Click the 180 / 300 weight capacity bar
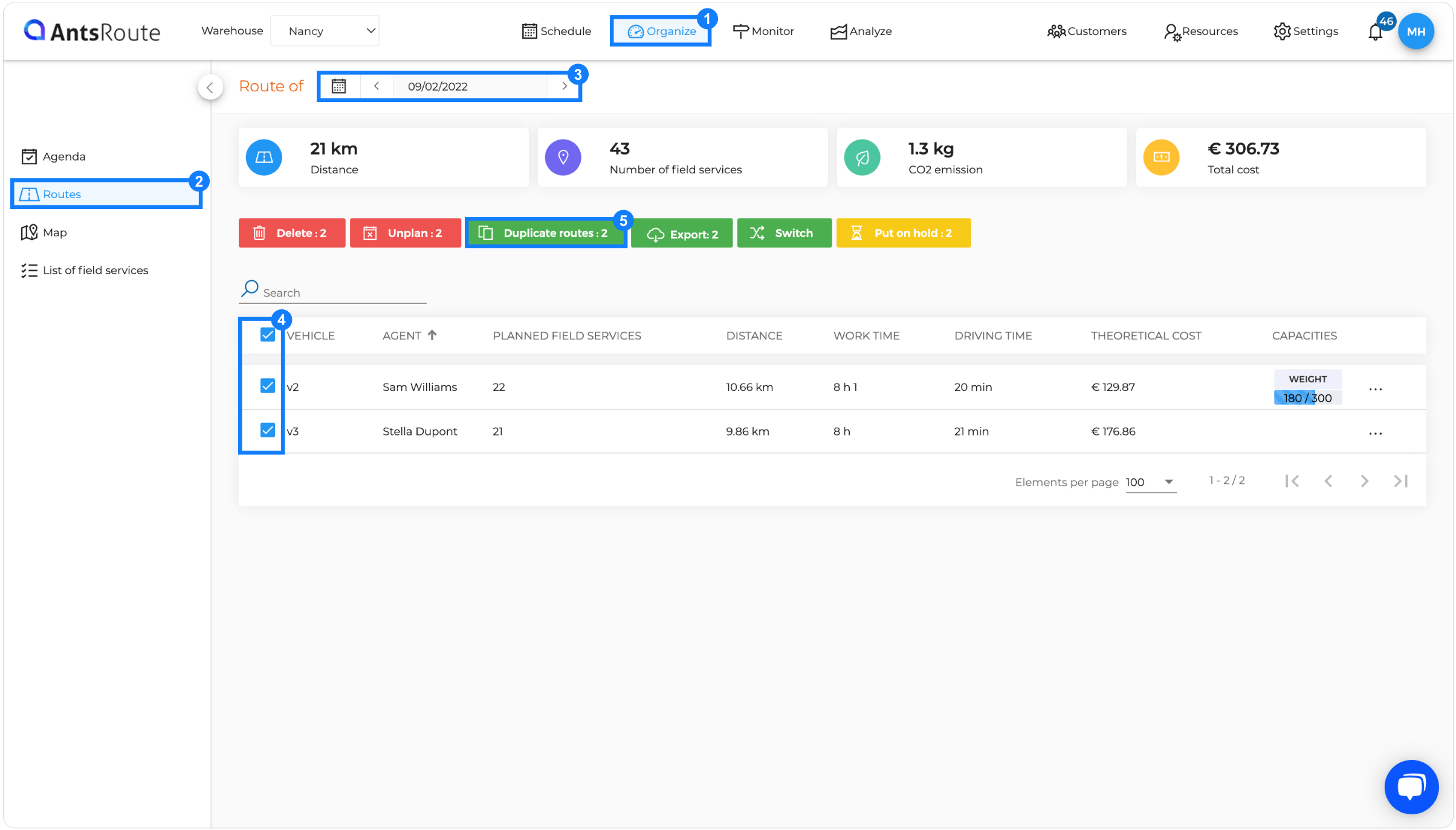Image resolution: width=1456 pixels, height=830 pixels. 1308,397
